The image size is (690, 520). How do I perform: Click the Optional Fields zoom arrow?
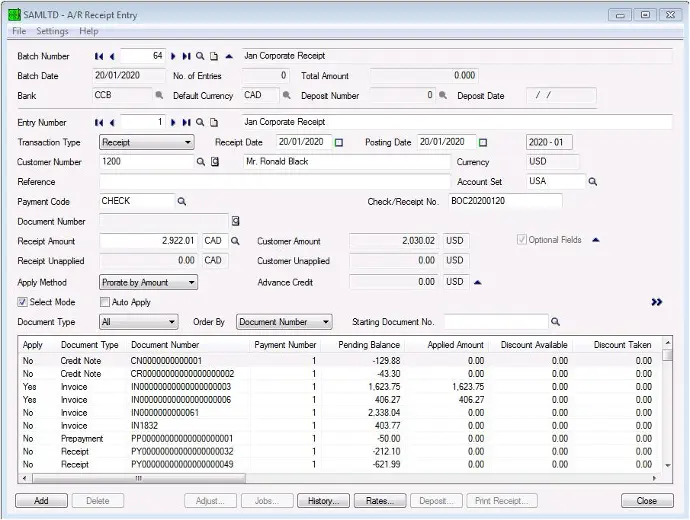tap(596, 240)
